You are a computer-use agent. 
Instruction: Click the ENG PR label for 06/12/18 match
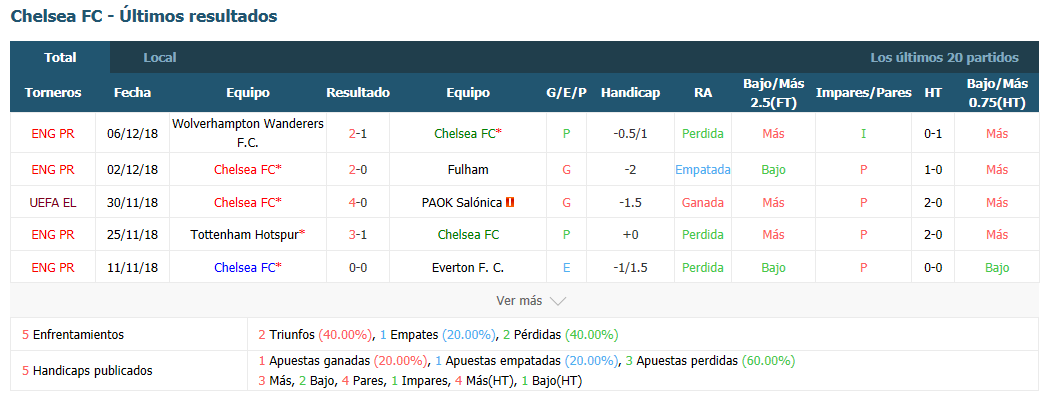click(53, 133)
